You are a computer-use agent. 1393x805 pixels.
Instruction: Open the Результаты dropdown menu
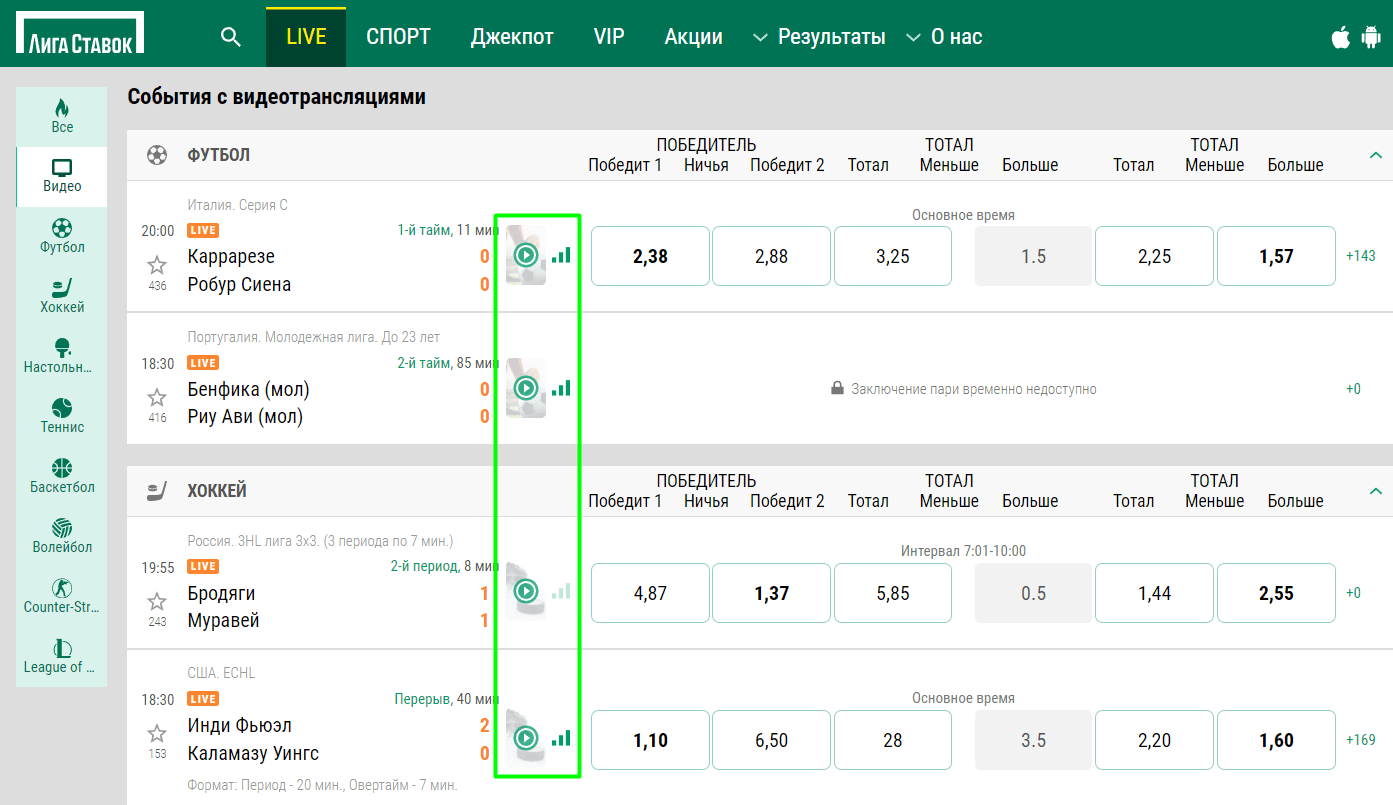click(819, 37)
